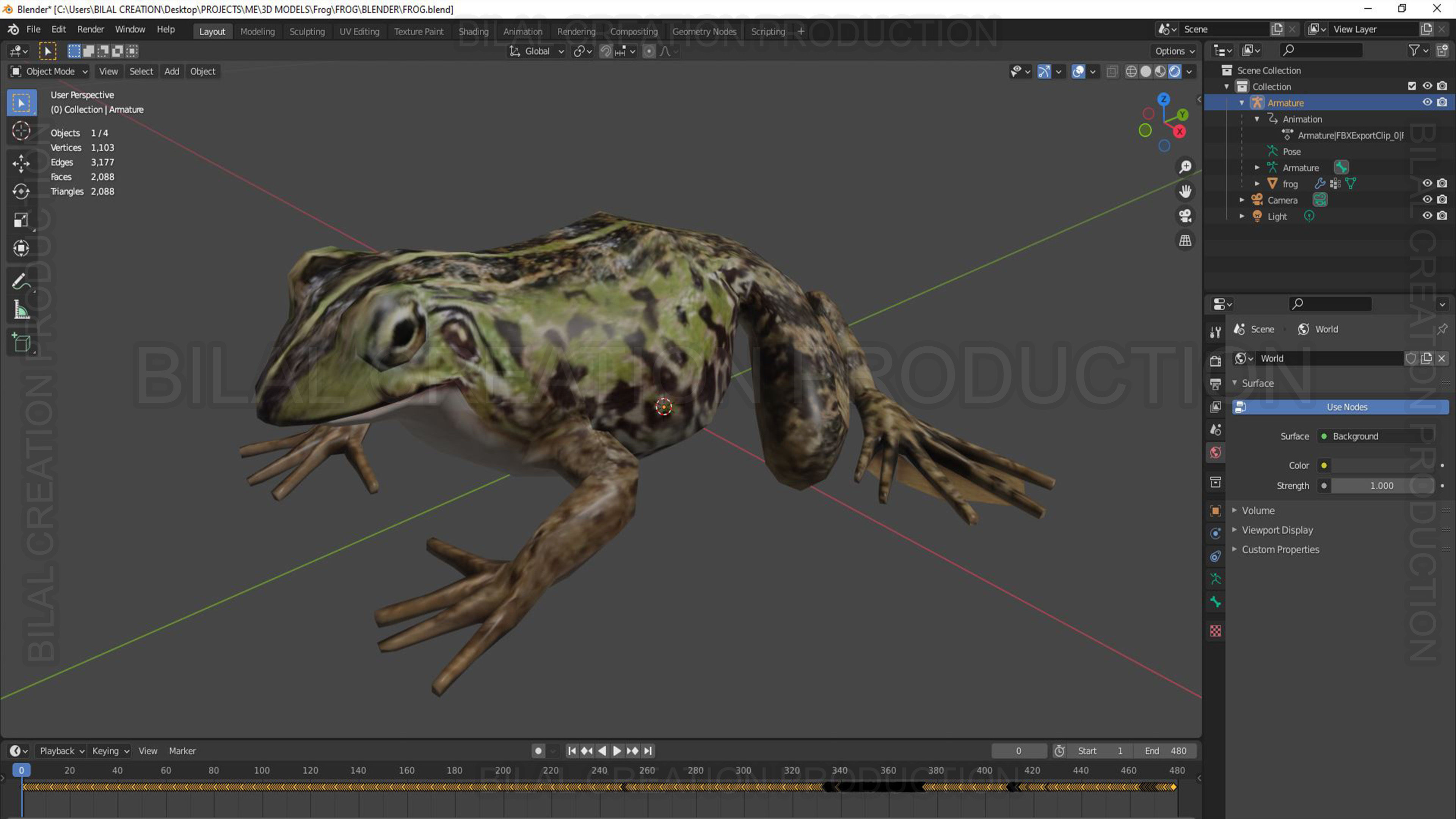This screenshot has height=819, width=1456.
Task: Click the Use Nodes button
Action: 1340,407
